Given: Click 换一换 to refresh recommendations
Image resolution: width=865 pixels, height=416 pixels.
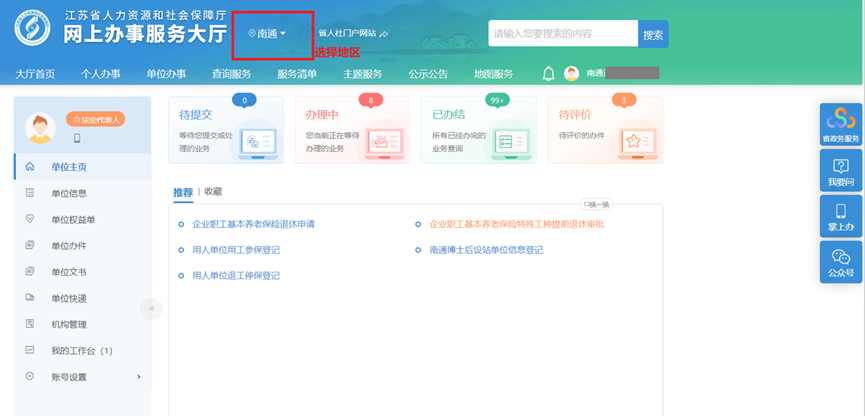Looking at the screenshot, I should (596, 204).
